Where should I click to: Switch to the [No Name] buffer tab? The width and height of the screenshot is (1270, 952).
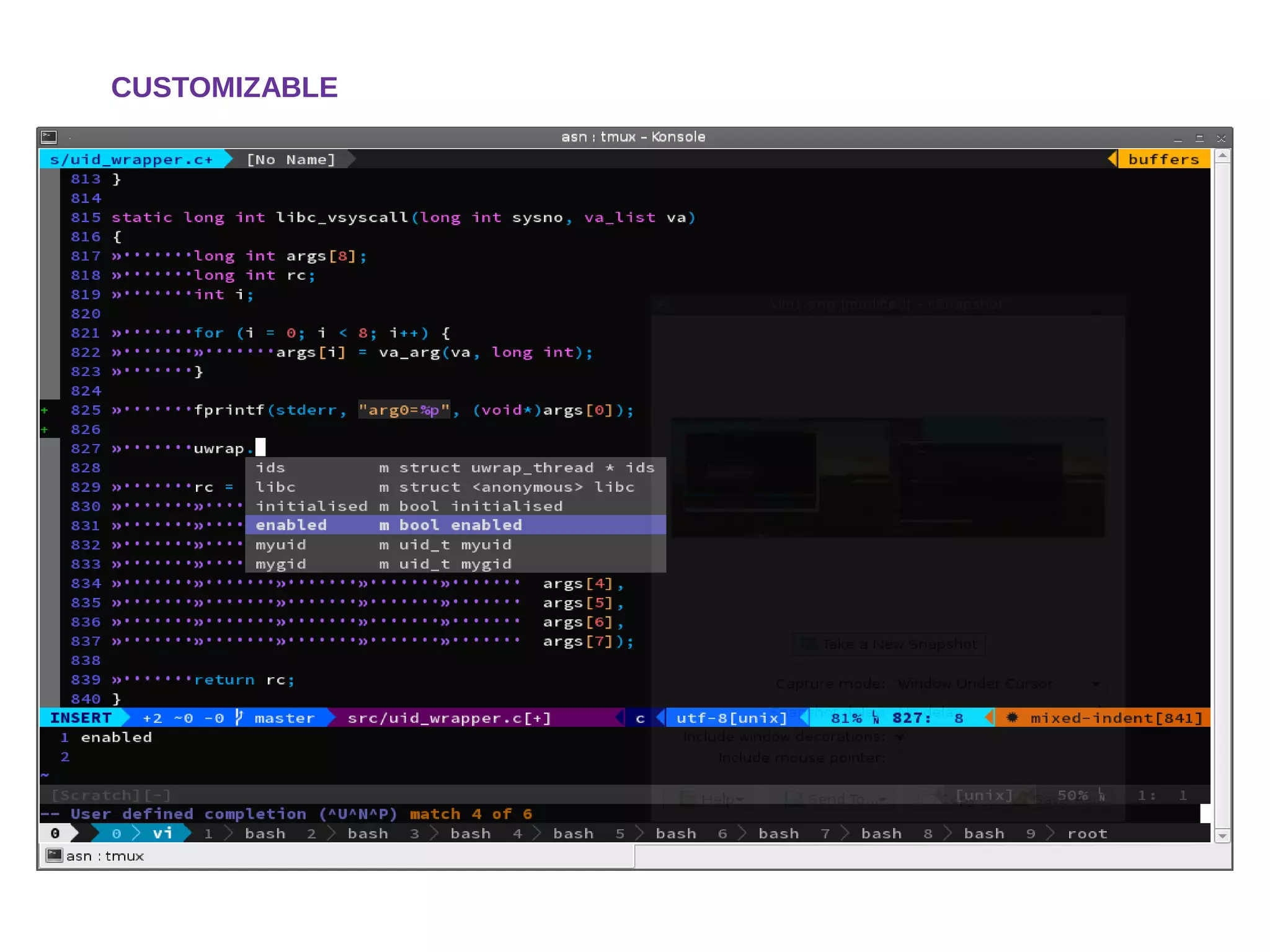(x=291, y=159)
